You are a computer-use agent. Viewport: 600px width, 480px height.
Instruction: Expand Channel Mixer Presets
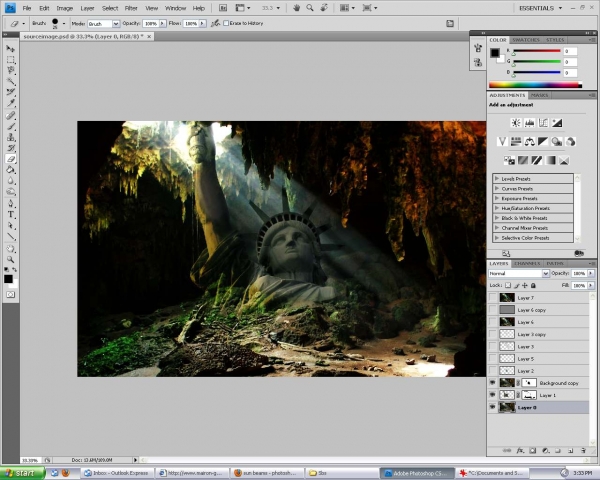click(497, 228)
